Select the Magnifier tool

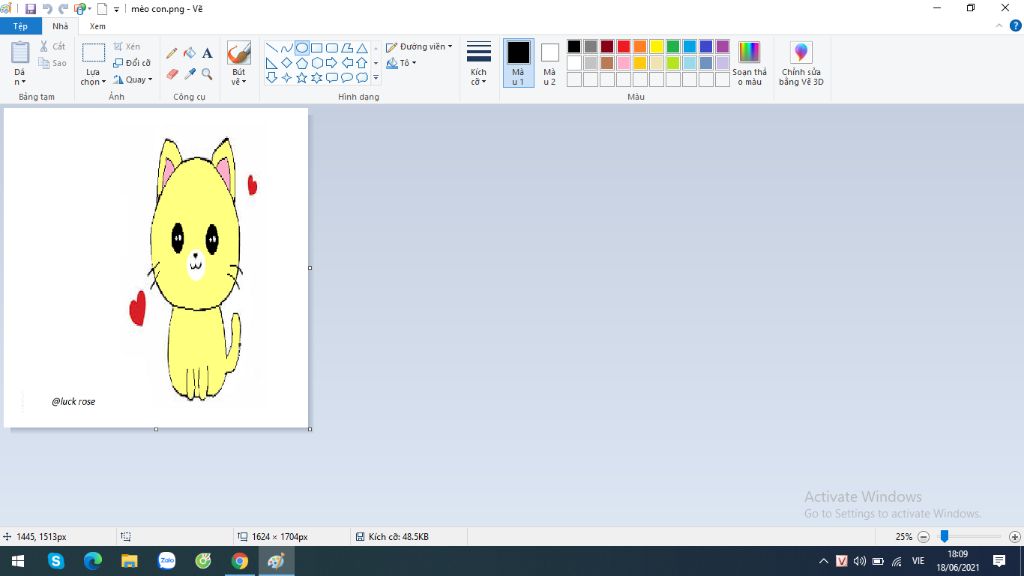(207, 74)
